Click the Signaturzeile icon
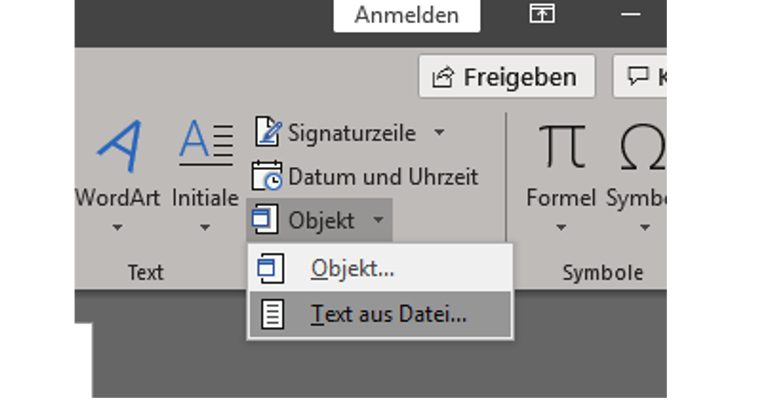 (x=268, y=132)
